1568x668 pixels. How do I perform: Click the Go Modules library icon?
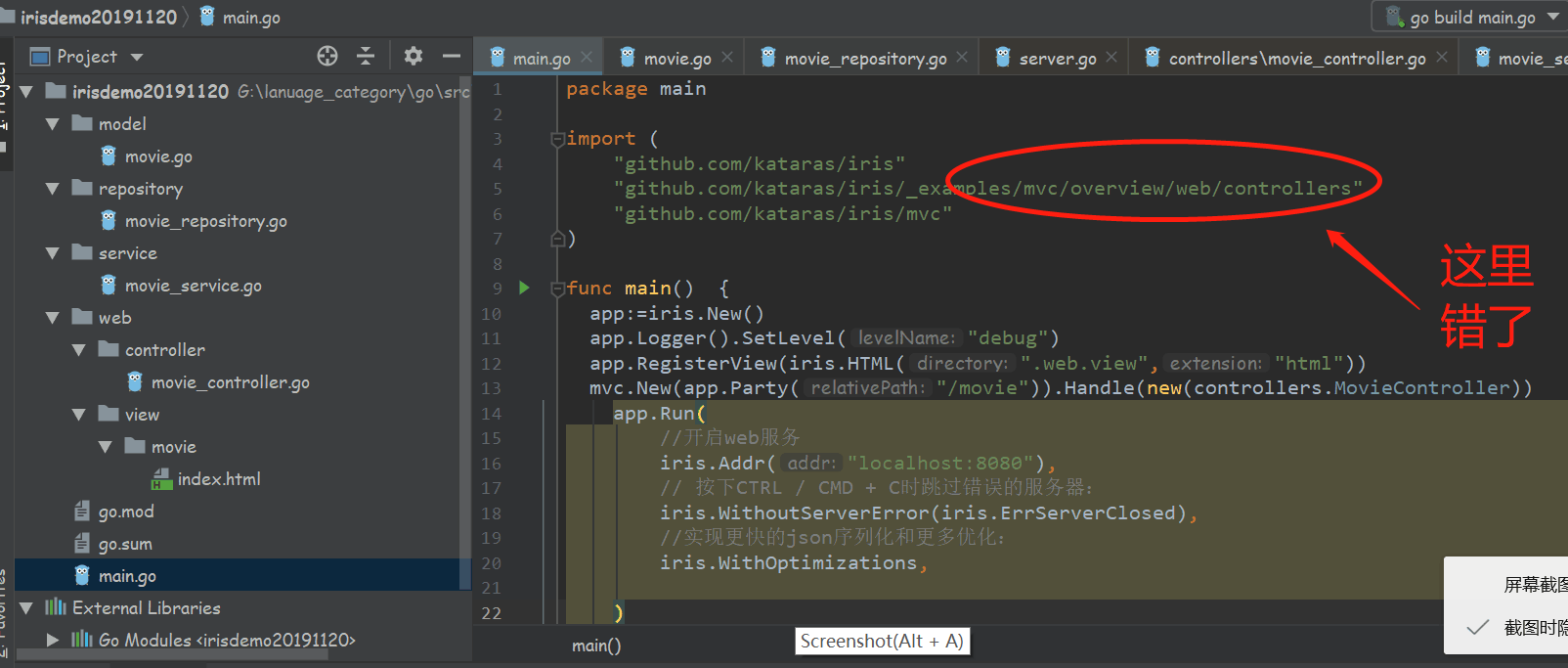(82, 640)
